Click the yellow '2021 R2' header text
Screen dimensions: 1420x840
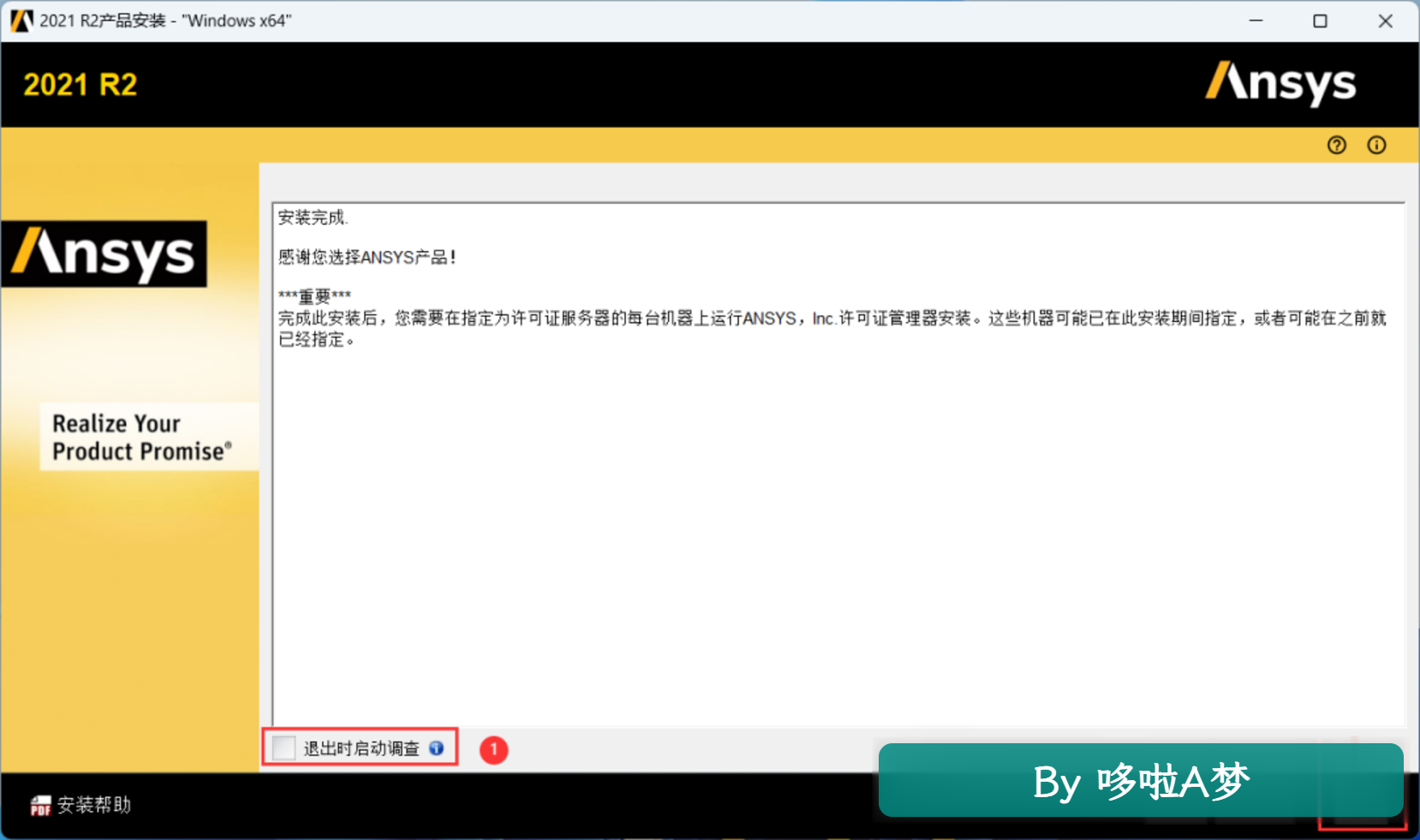[x=80, y=85]
